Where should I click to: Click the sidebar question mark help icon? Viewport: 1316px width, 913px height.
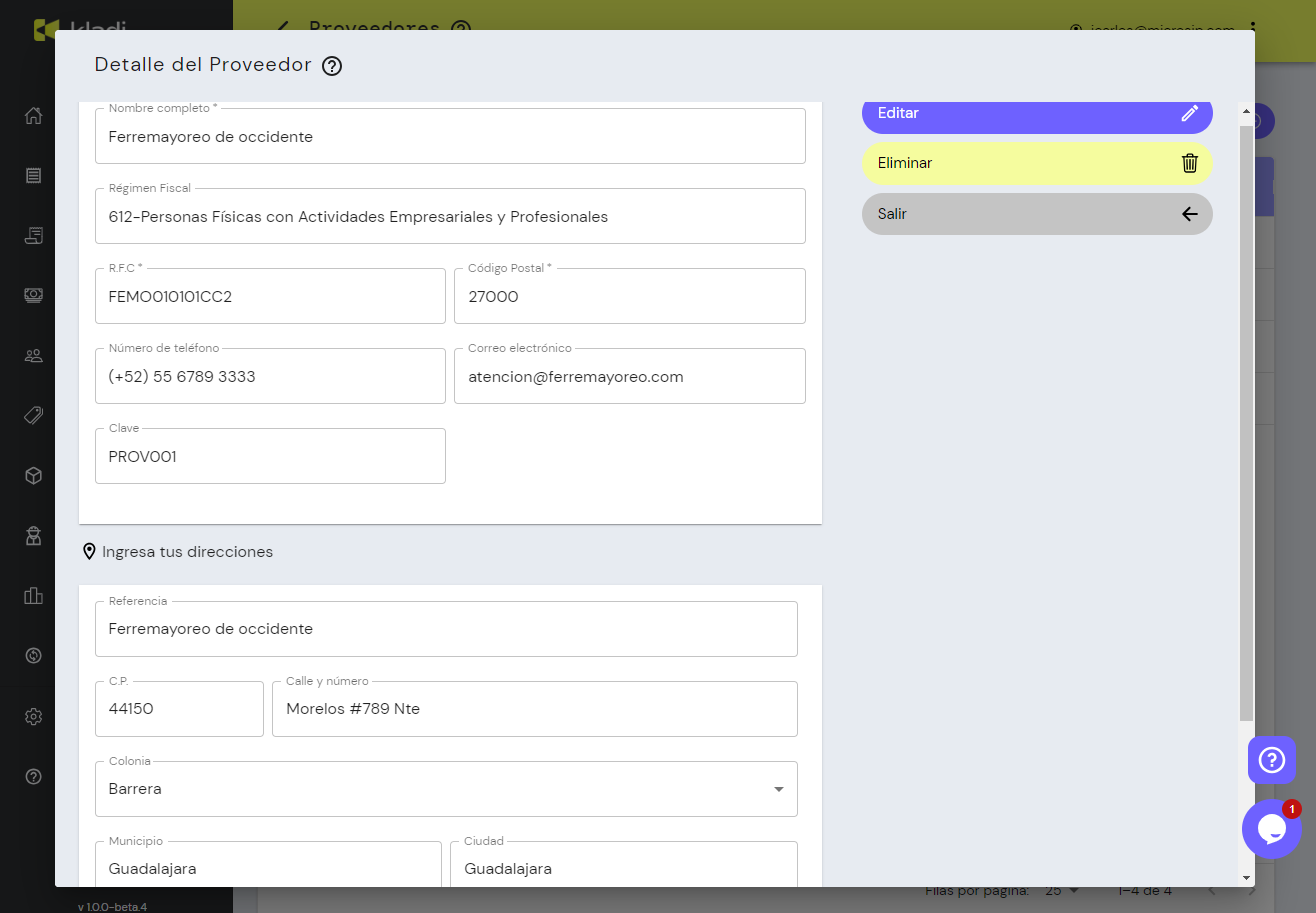point(33,776)
